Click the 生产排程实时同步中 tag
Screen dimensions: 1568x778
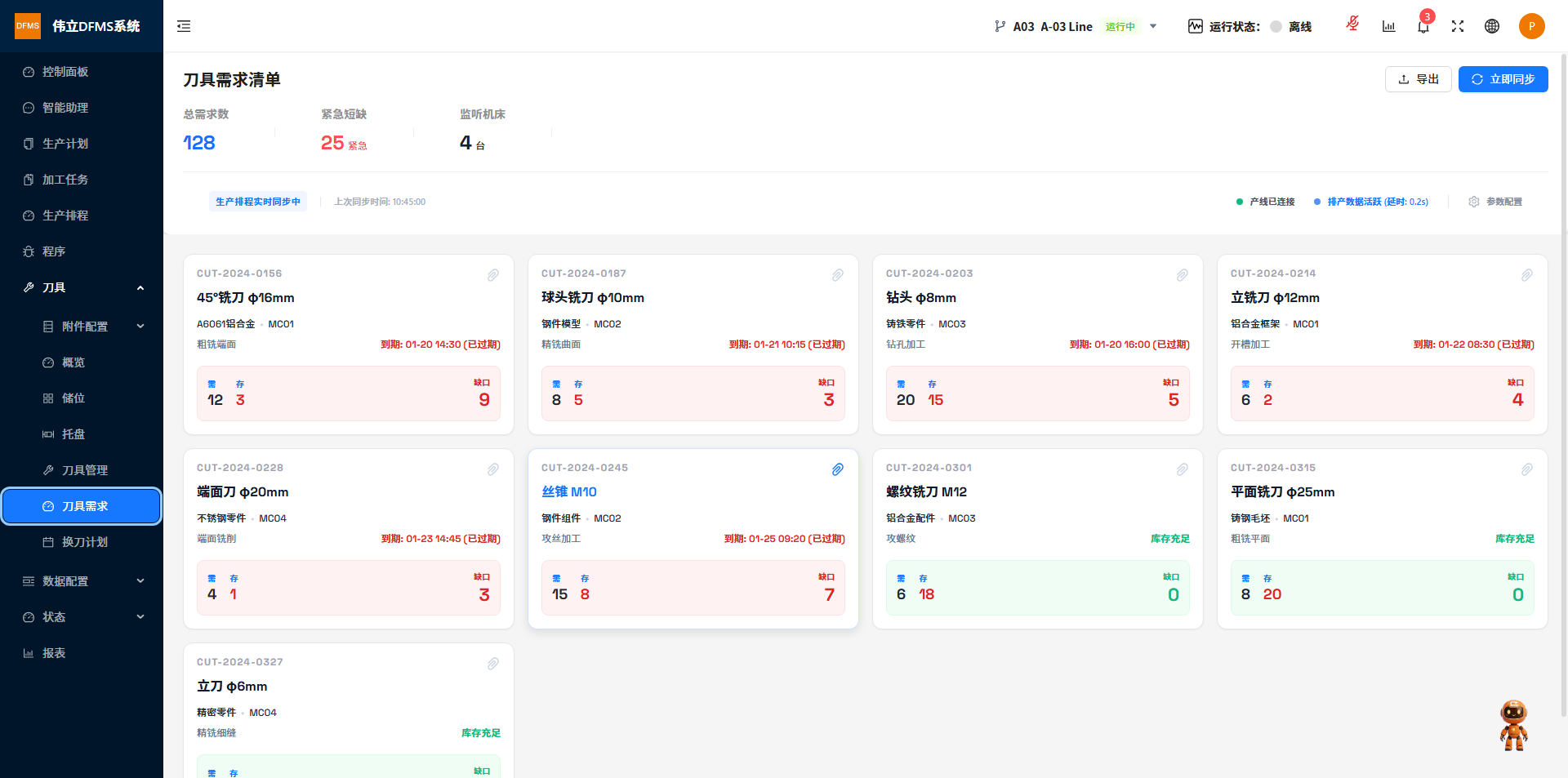(x=258, y=202)
